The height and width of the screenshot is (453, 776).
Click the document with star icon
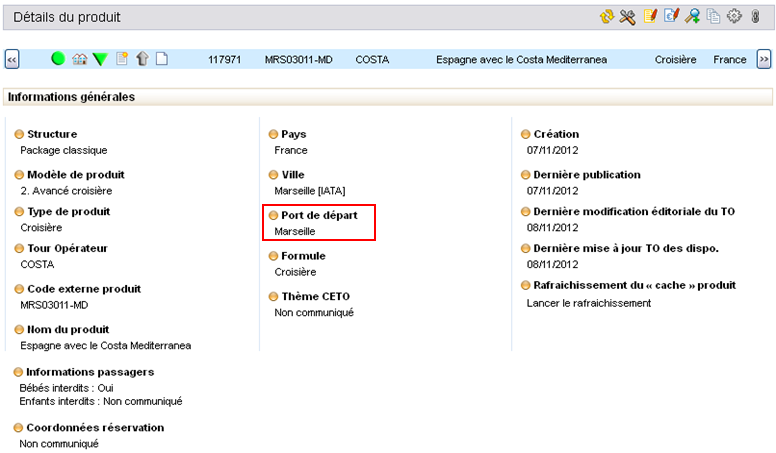pyautogui.click(x=122, y=59)
